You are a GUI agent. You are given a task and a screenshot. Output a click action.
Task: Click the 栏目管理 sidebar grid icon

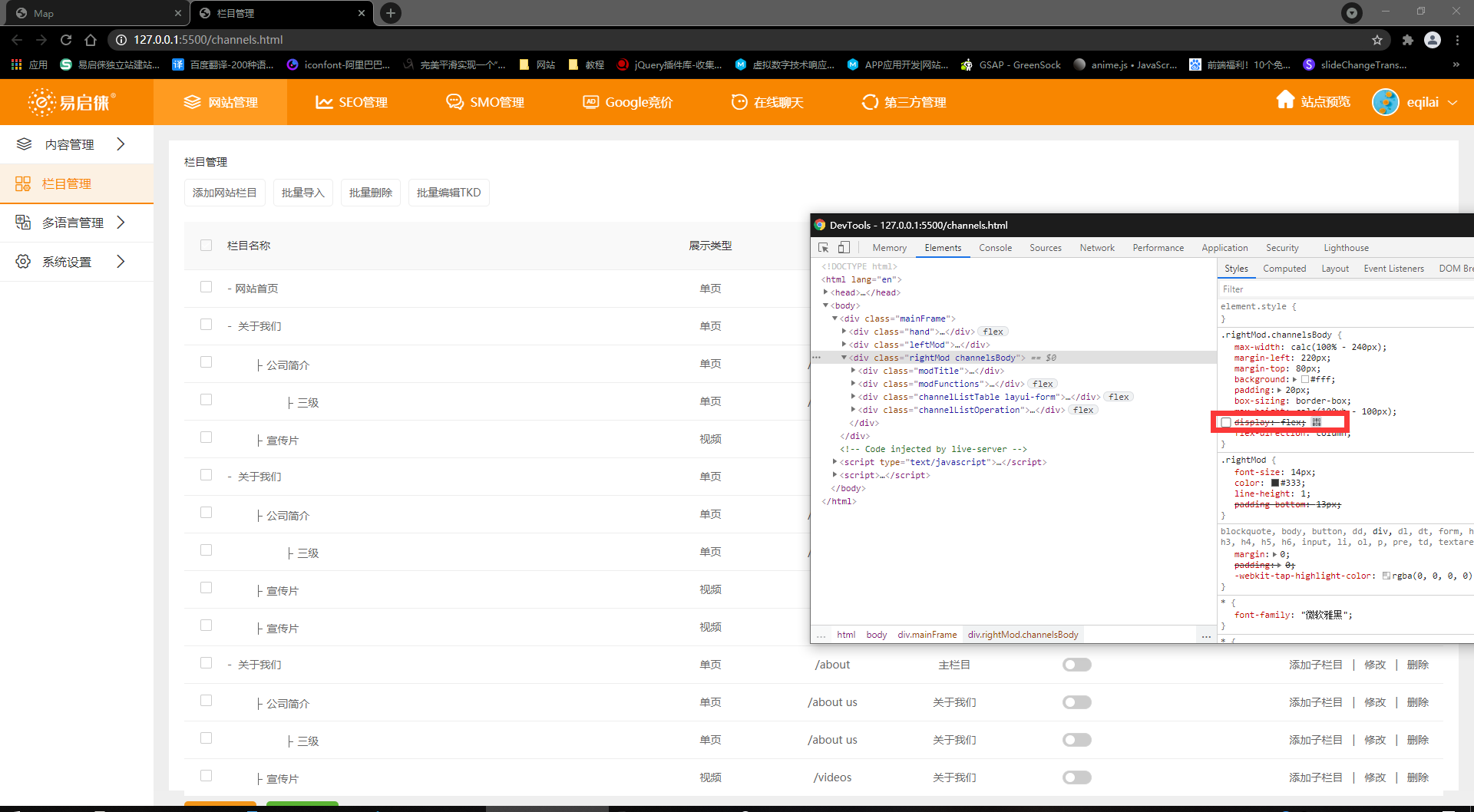tap(23, 183)
